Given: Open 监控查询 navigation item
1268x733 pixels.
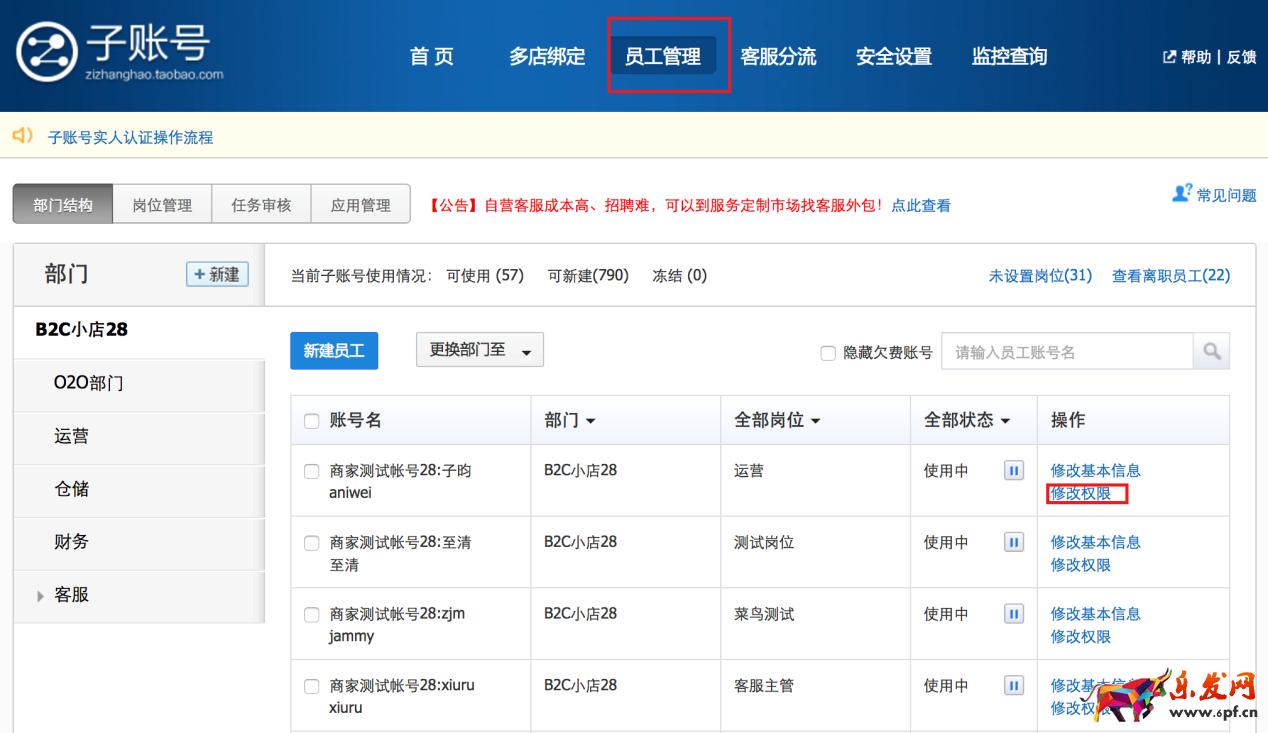Looking at the screenshot, I should click(x=1010, y=56).
